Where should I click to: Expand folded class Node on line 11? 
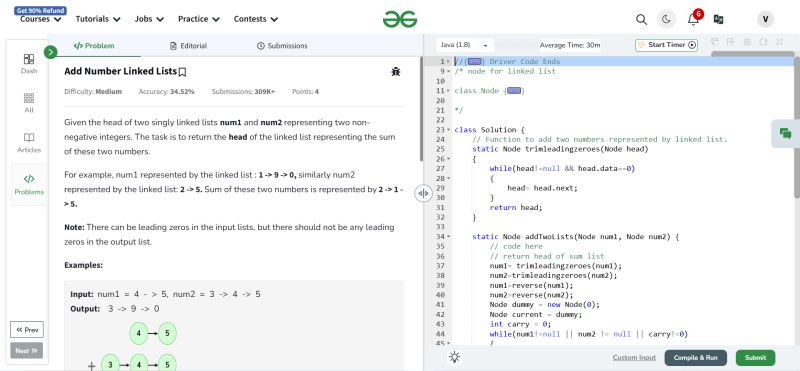(x=514, y=91)
